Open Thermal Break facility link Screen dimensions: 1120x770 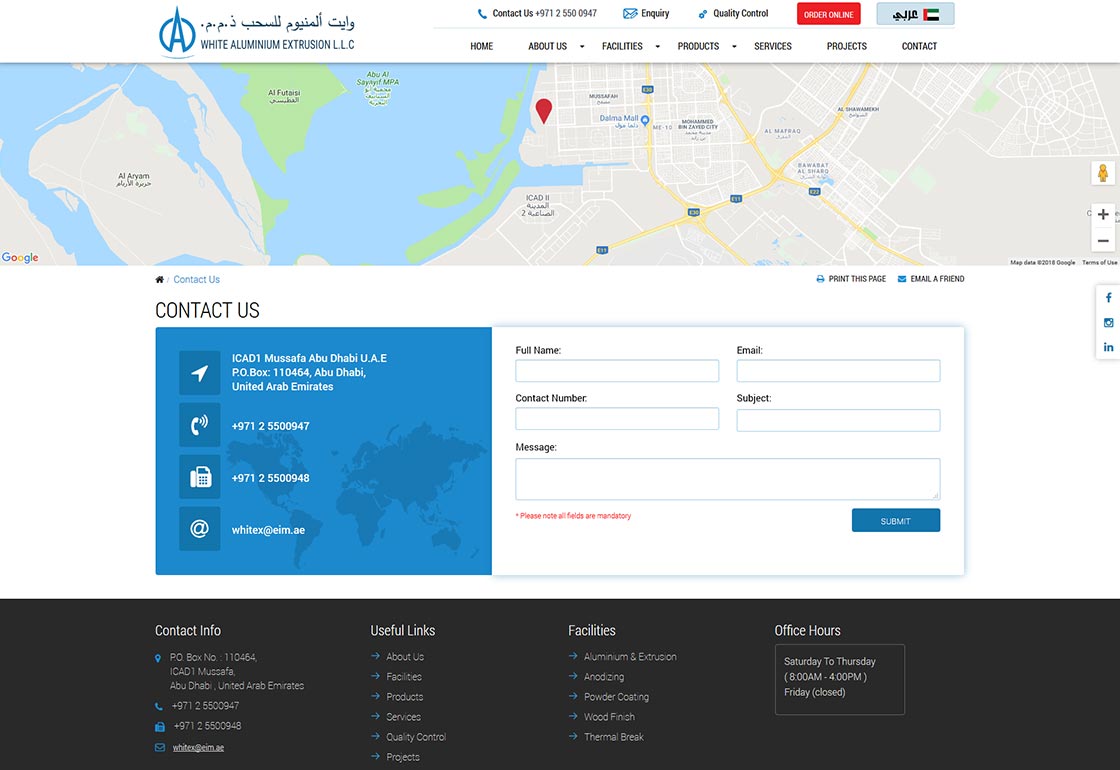point(614,736)
